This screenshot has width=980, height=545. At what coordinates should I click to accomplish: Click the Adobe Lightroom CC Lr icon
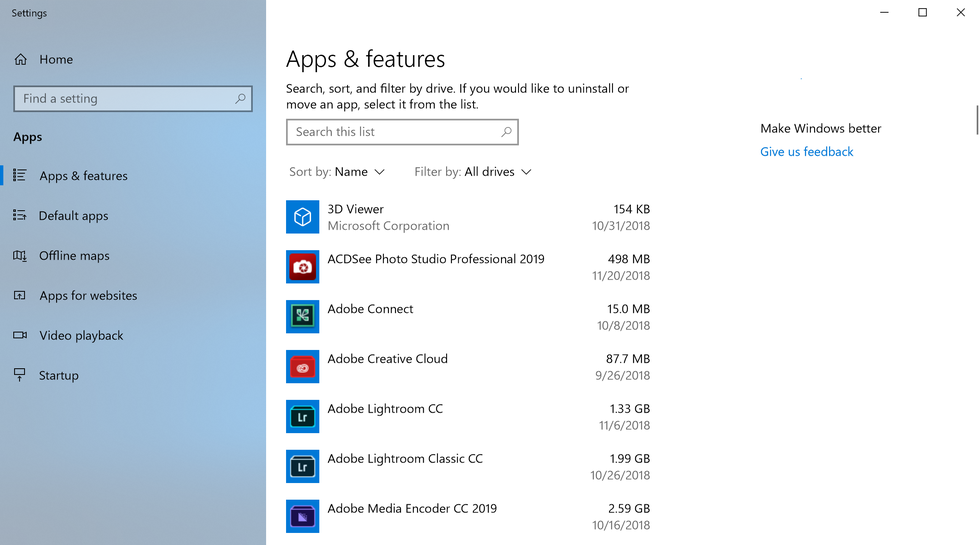pos(302,417)
